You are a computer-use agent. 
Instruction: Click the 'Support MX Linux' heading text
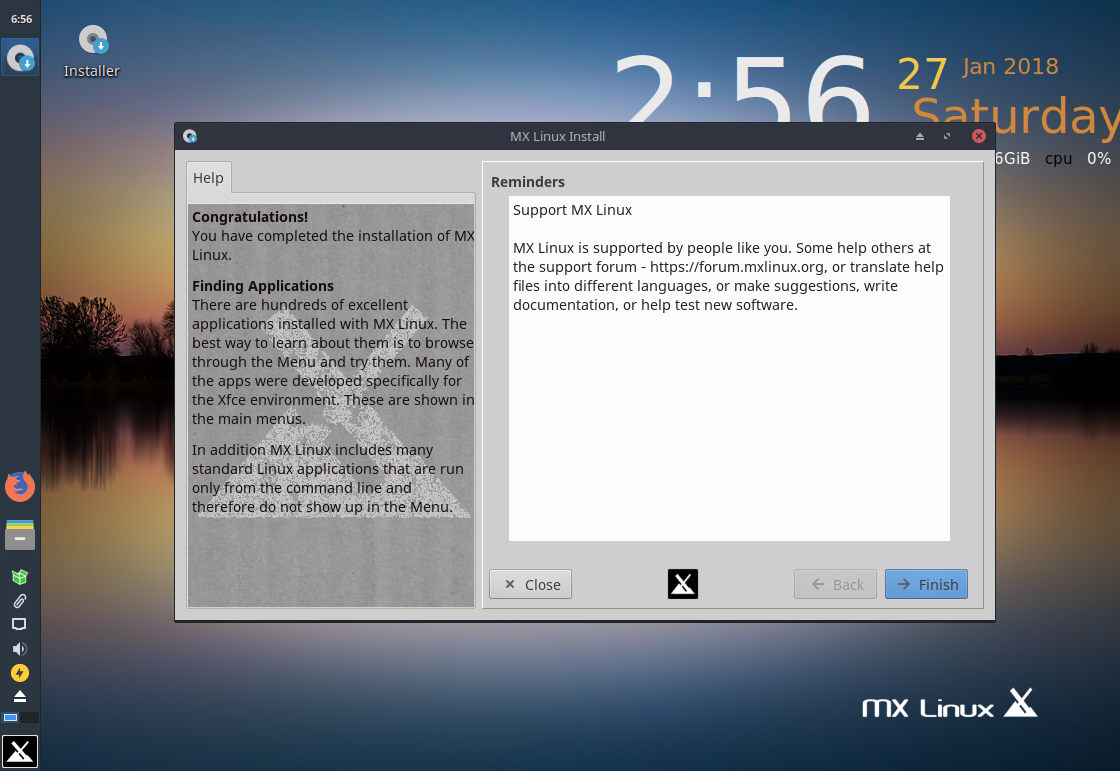(x=572, y=210)
